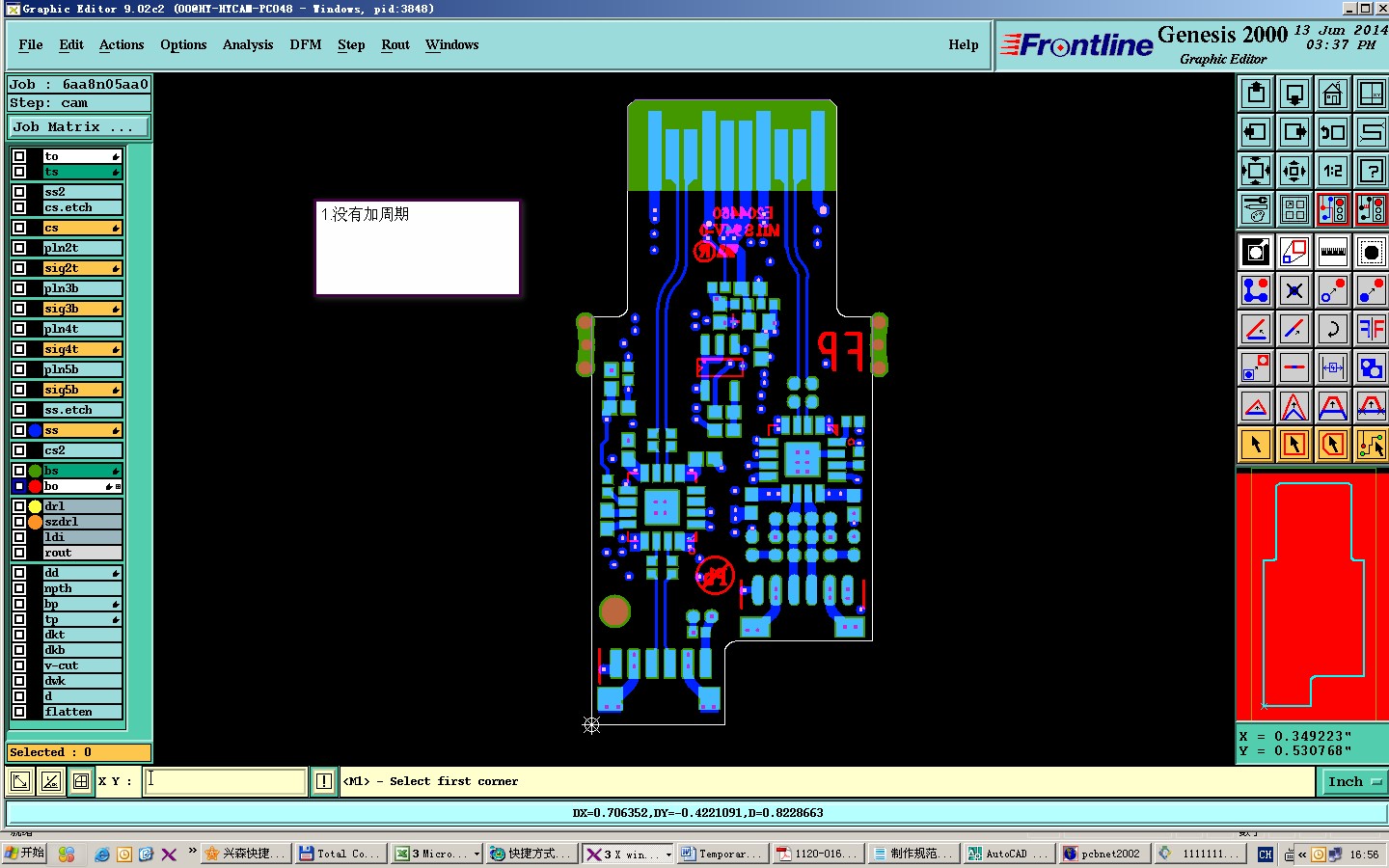Toggle the 'ss' layer display checkbox
The image size is (1389, 868).
click(x=19, y=430)
